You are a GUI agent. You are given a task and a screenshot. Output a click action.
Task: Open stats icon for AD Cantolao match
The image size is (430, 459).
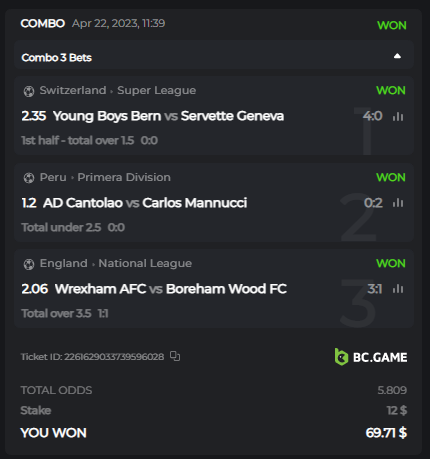[398, 203]
